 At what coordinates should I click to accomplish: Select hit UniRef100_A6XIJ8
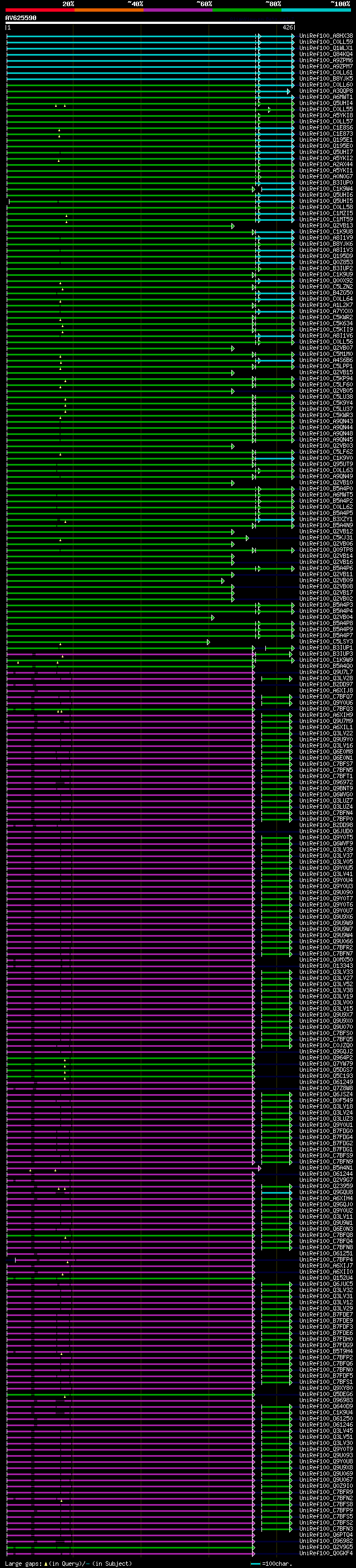(x=326, y=690)
